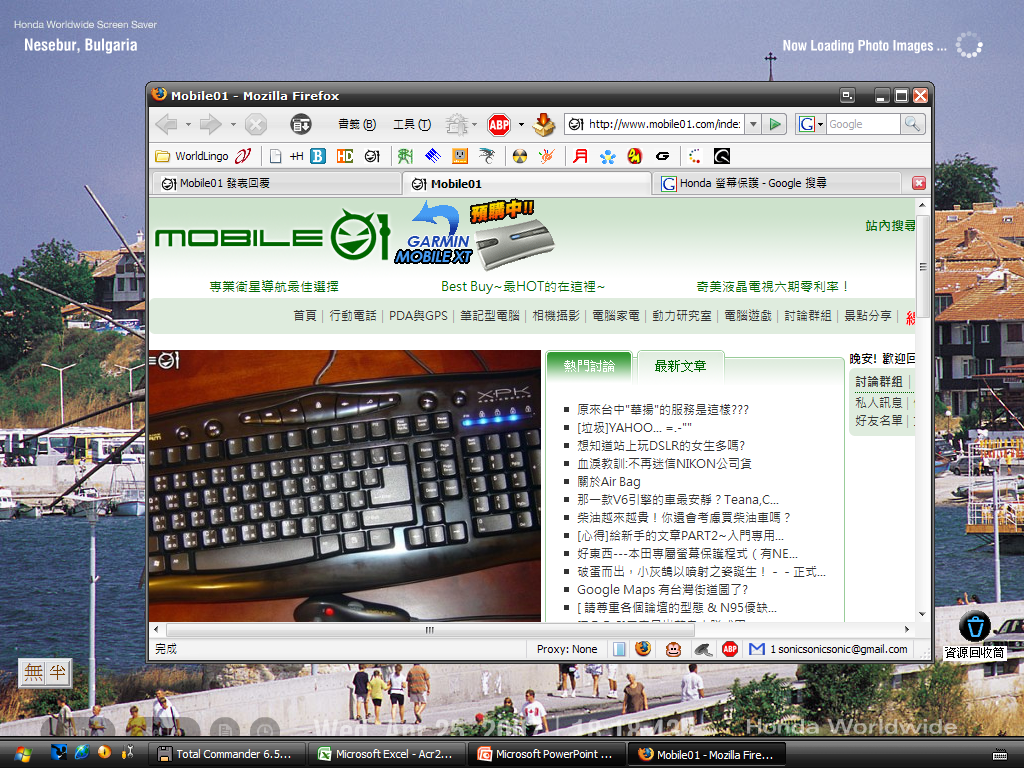Click the yellow radiation symbol bookmark

click(520, 156)
